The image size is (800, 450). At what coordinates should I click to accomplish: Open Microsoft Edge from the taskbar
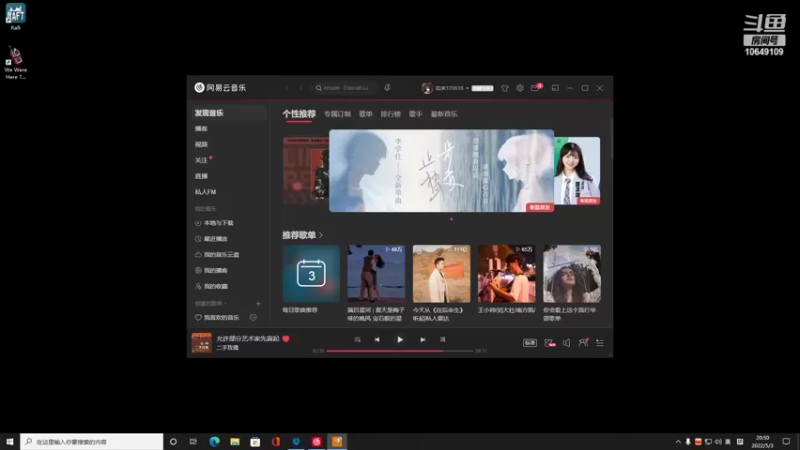pyautogui.click(x=214, y=441)
